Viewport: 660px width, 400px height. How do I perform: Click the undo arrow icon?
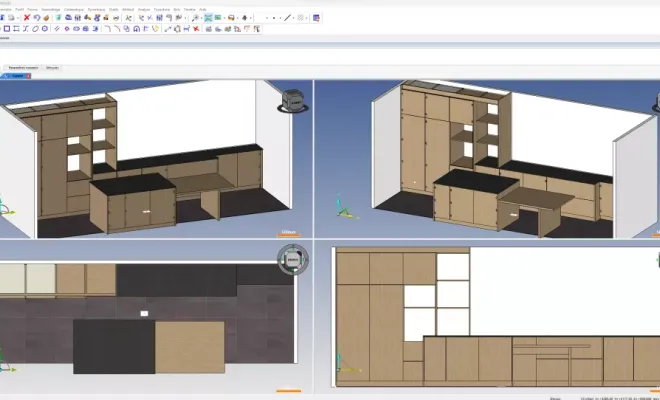click(x=37, y=18)
